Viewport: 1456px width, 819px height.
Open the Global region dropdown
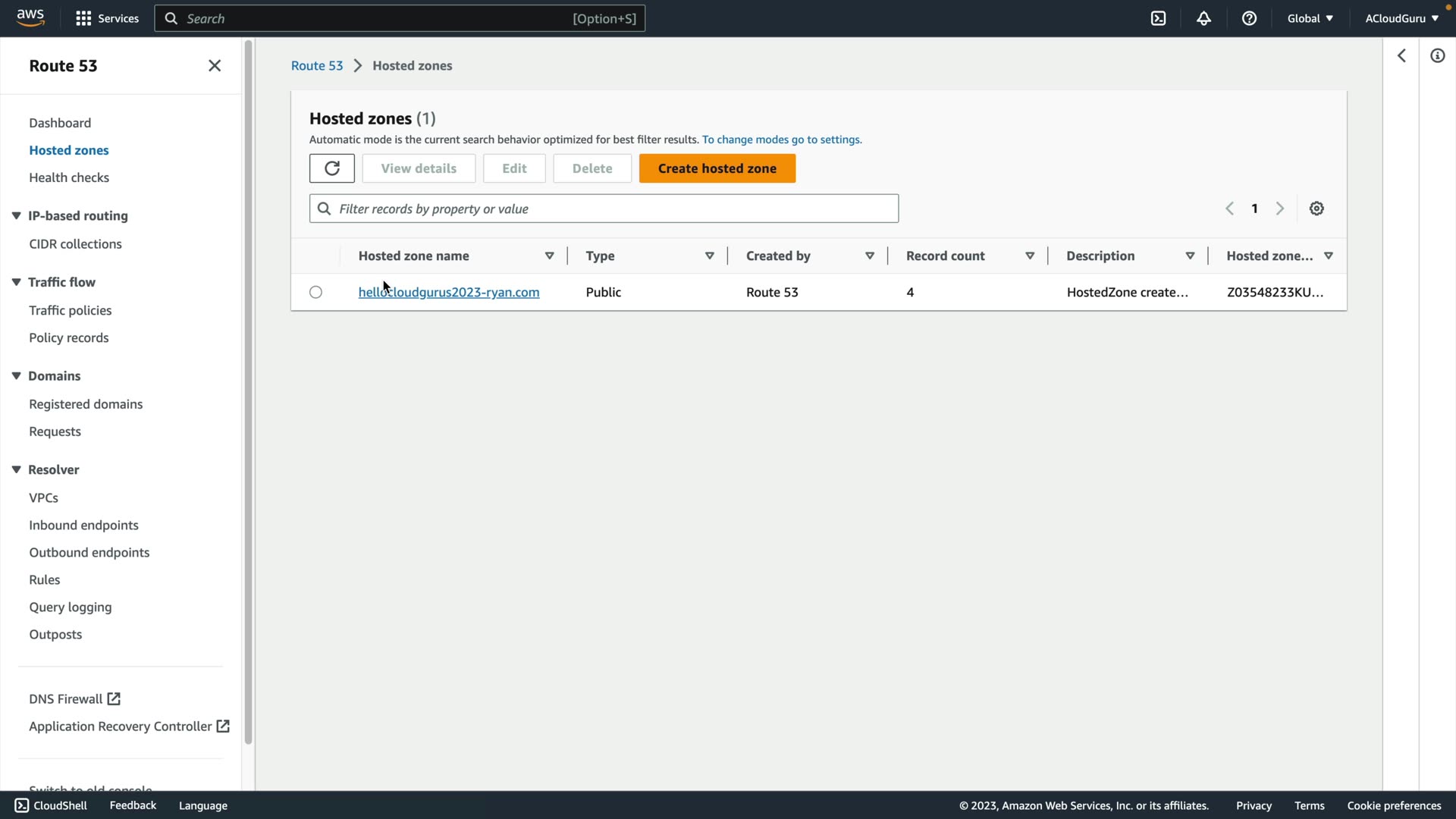coord(1310,18)
